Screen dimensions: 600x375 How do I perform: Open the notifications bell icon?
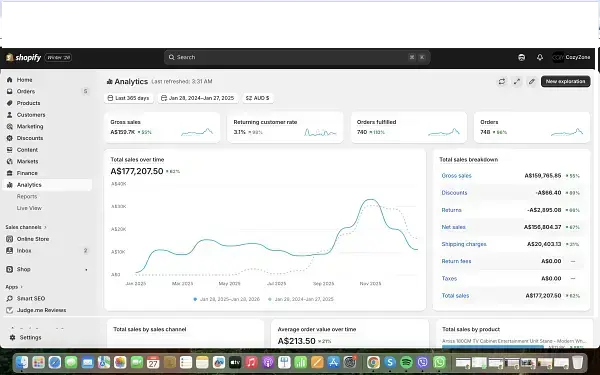(x=540, y=57)
